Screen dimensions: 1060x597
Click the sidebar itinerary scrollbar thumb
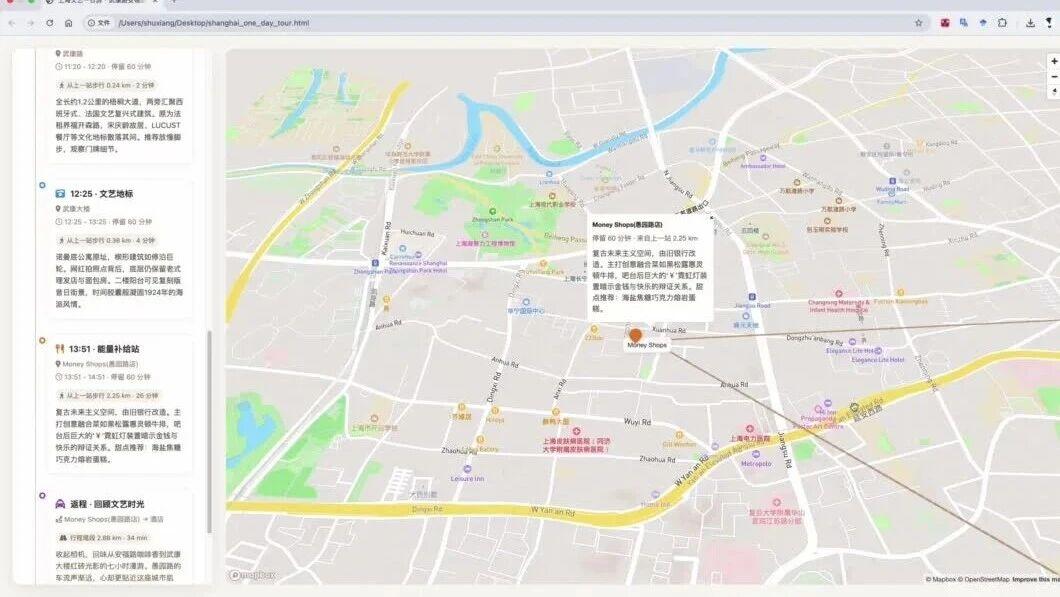209,431
